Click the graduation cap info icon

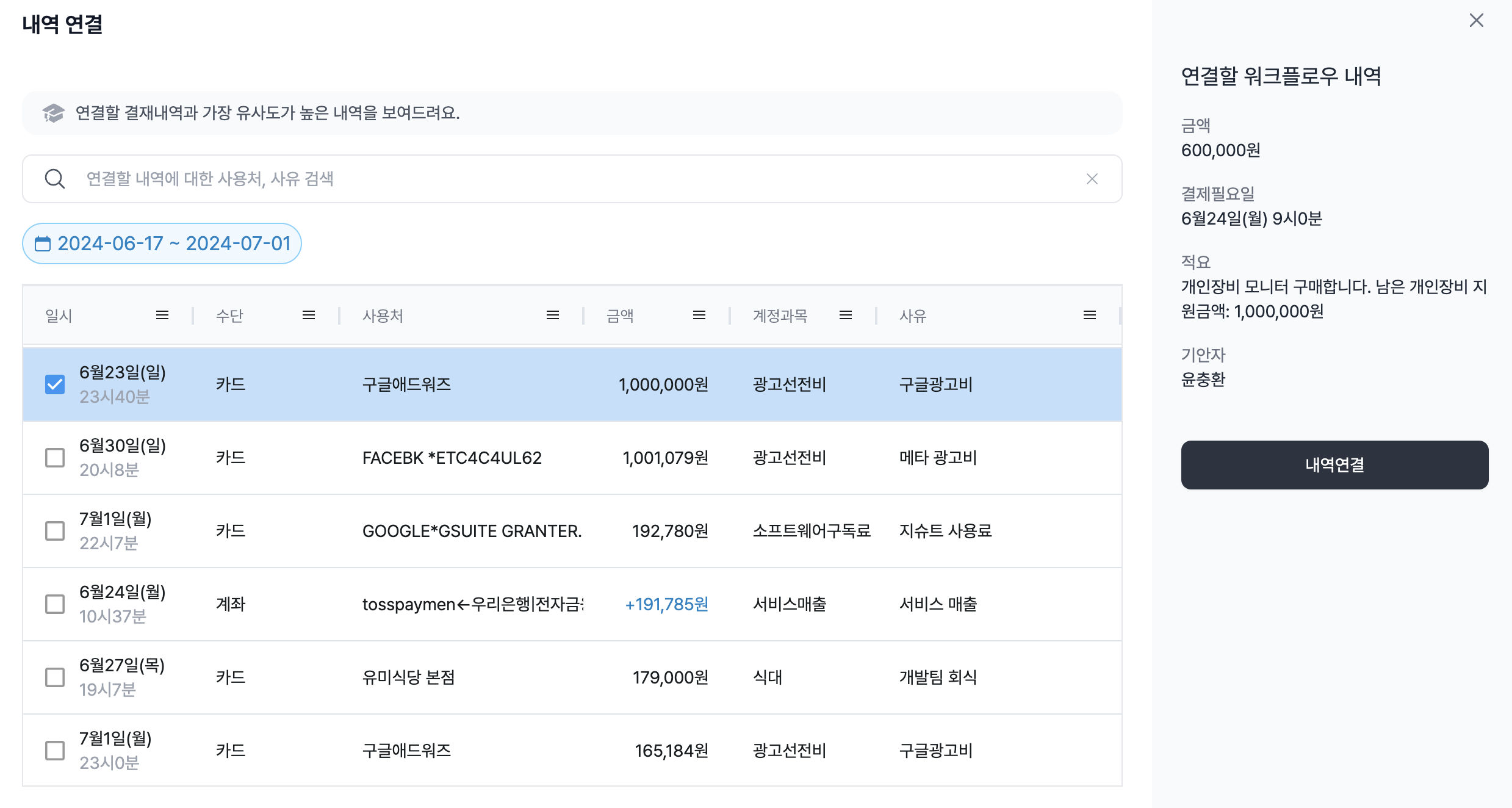click(x=53, y=113)
